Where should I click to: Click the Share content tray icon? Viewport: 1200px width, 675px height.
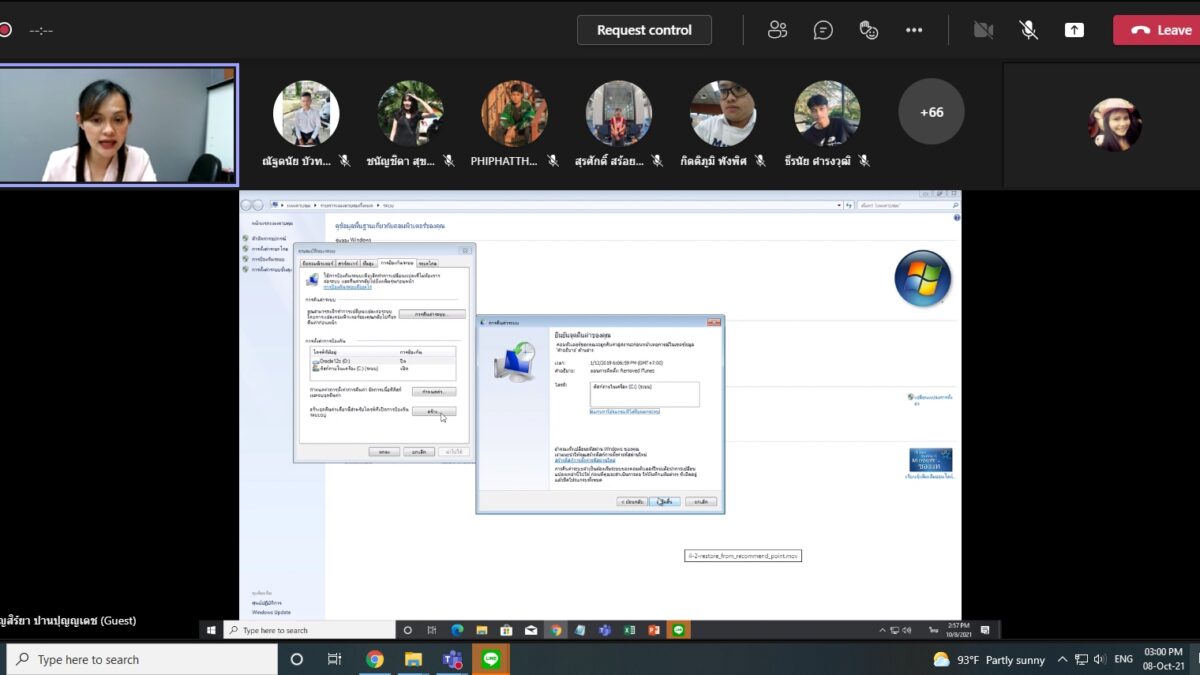point(1074,30)
